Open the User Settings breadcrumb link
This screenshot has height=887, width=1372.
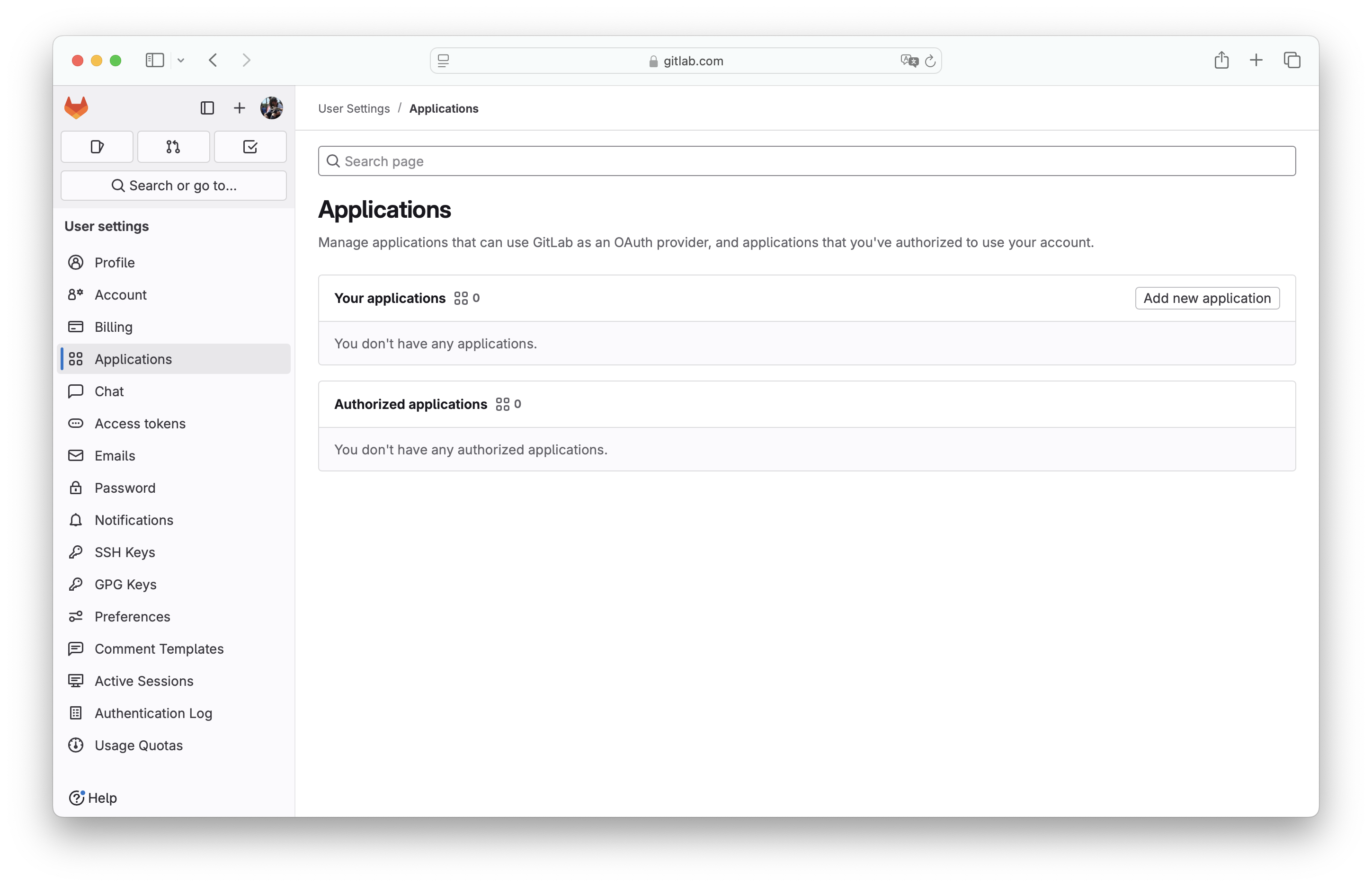click(x=354, y=108)
